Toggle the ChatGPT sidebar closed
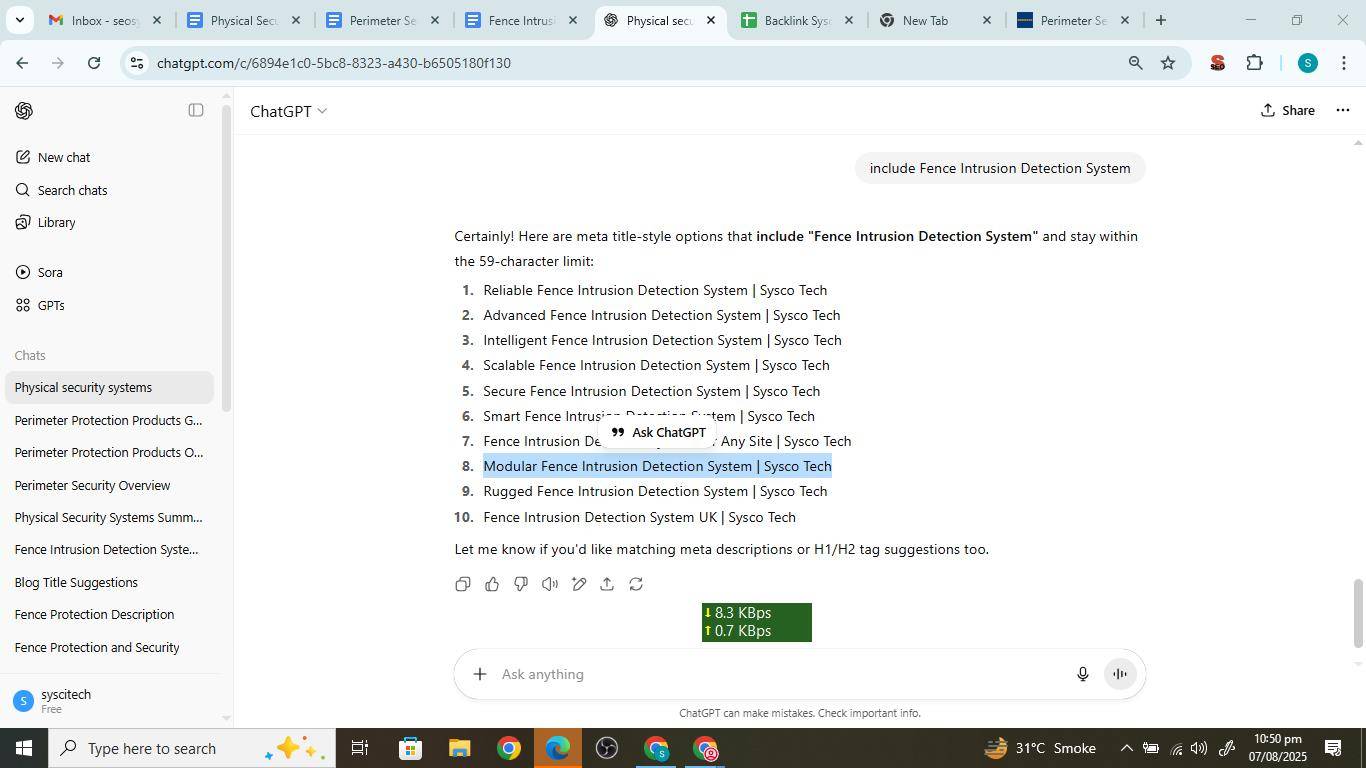The height and width of the screenshot is (768, 1366). (196, 110)
